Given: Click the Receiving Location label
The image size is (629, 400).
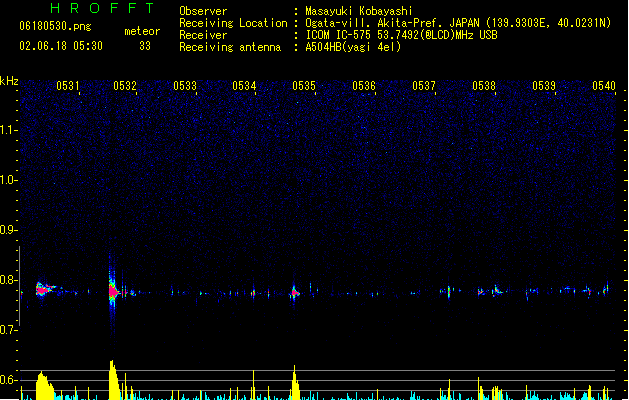Looking at the screenshot, I should (233, 23).
